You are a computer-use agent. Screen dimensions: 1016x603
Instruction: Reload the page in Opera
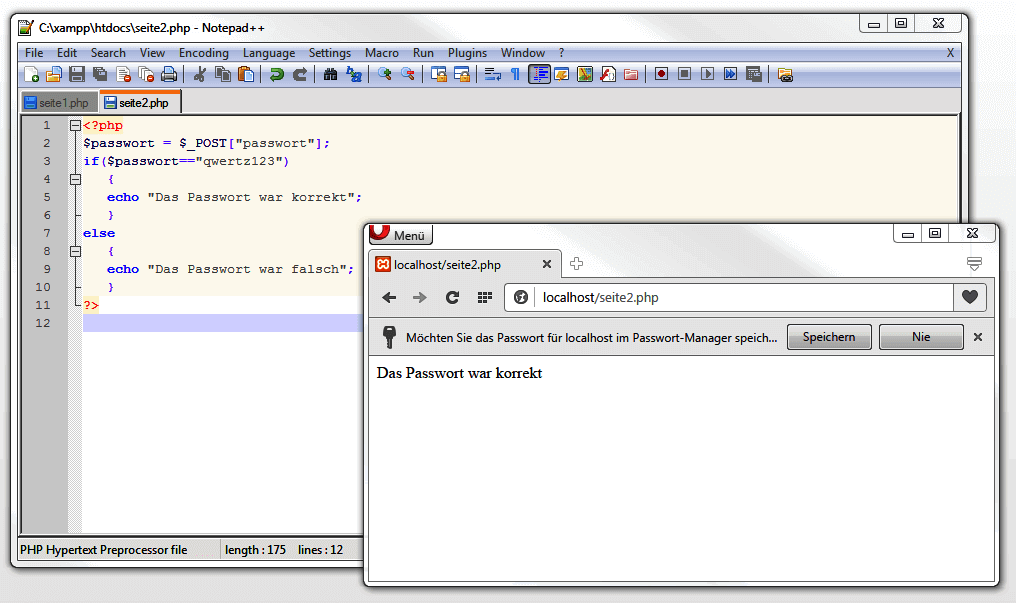(452, 297)
